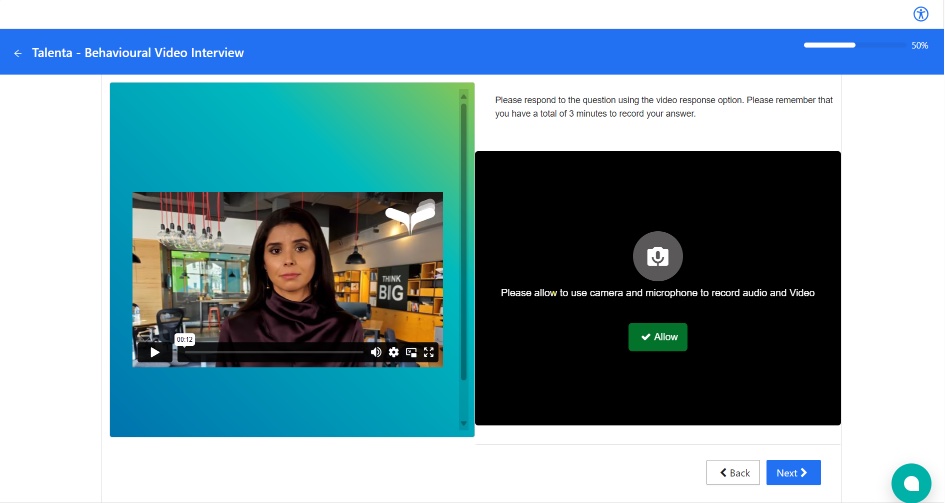Click the 'Please allow to use camera' message
Screen dimensions: 945x503
(x=658, y=293)
